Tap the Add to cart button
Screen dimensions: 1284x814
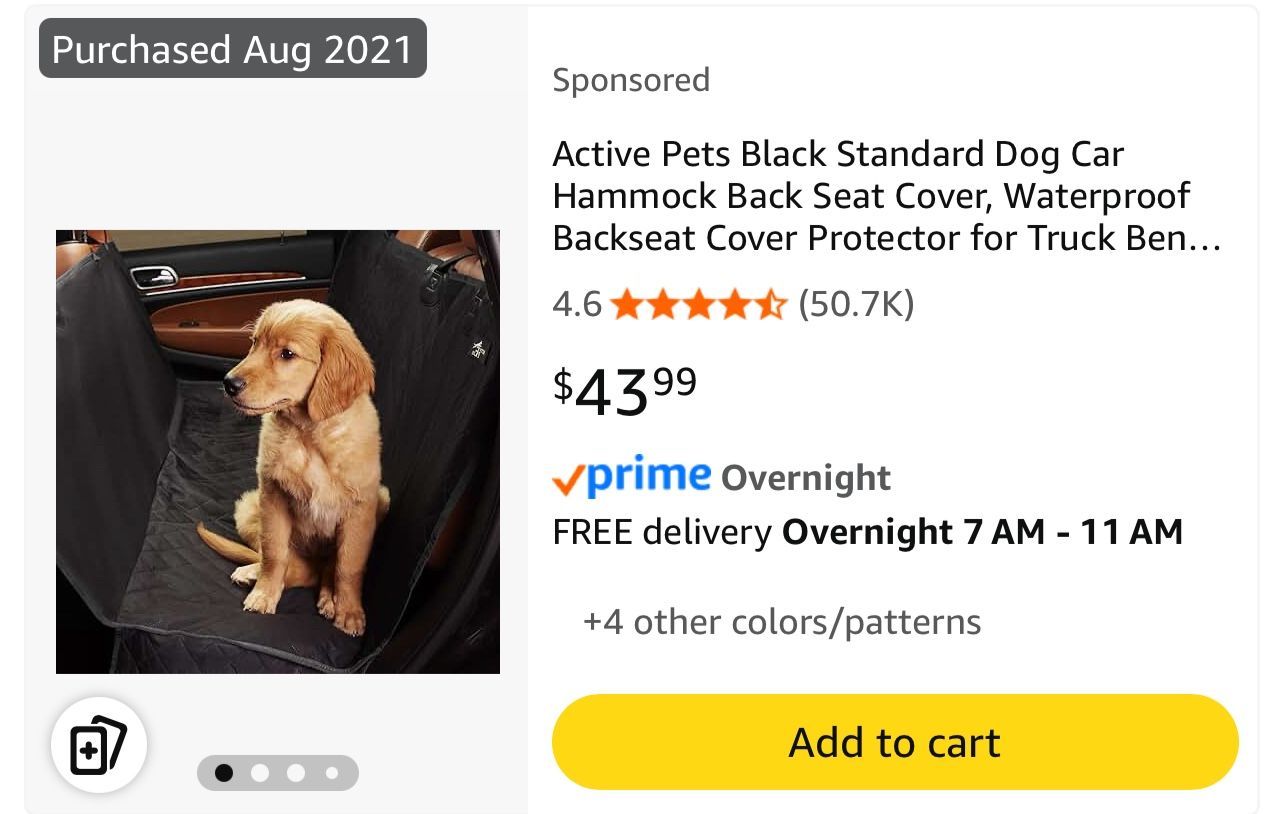[x=894, y=742]
